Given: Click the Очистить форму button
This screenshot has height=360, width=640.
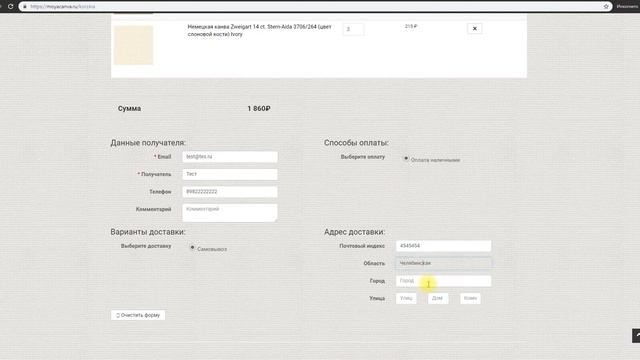Looking at the screenshot, I should [138, 315].
